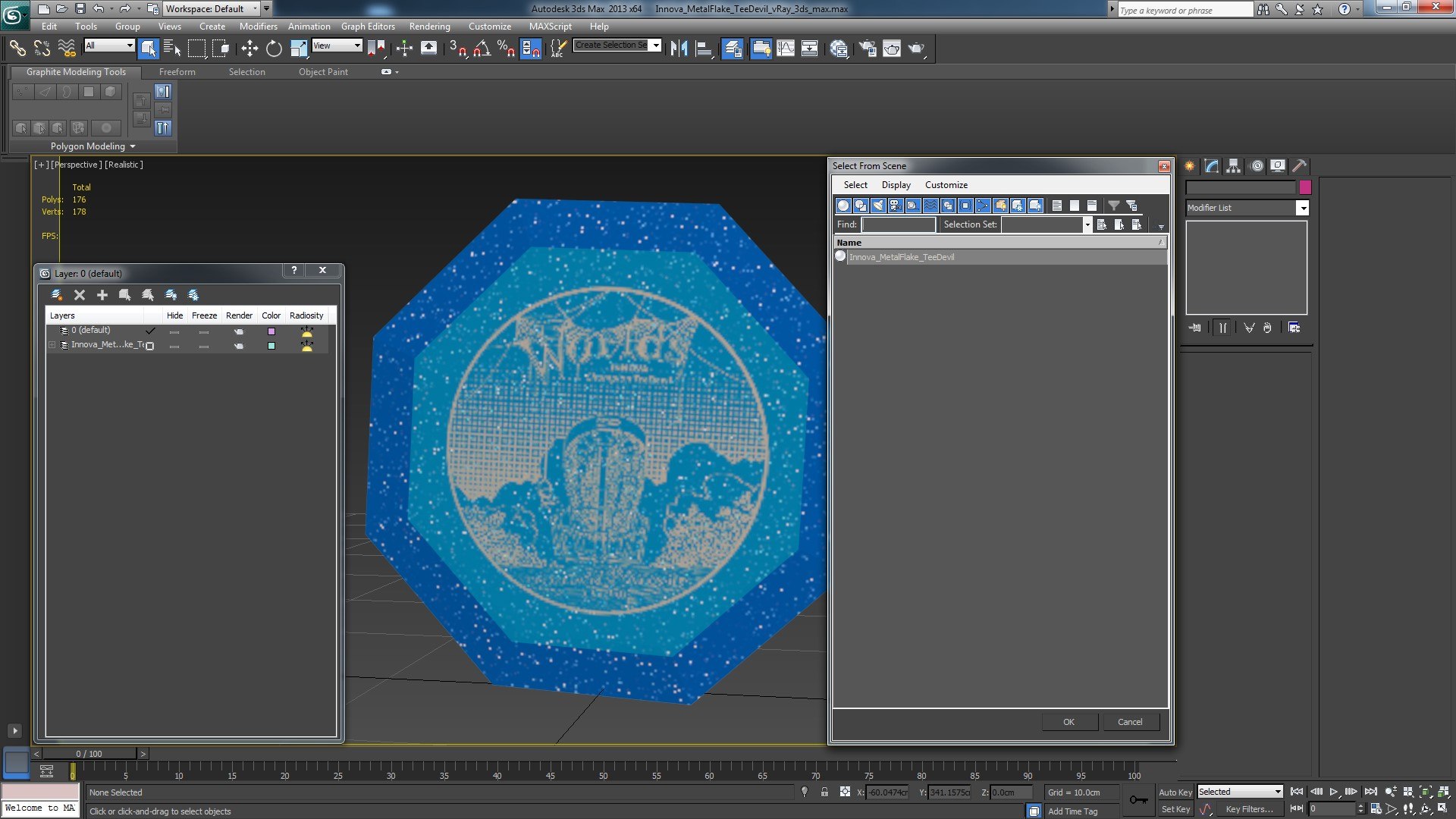The image size is (1456, 819).
Task: Click OK in Select From Scene
Action: coord(1068,722)
